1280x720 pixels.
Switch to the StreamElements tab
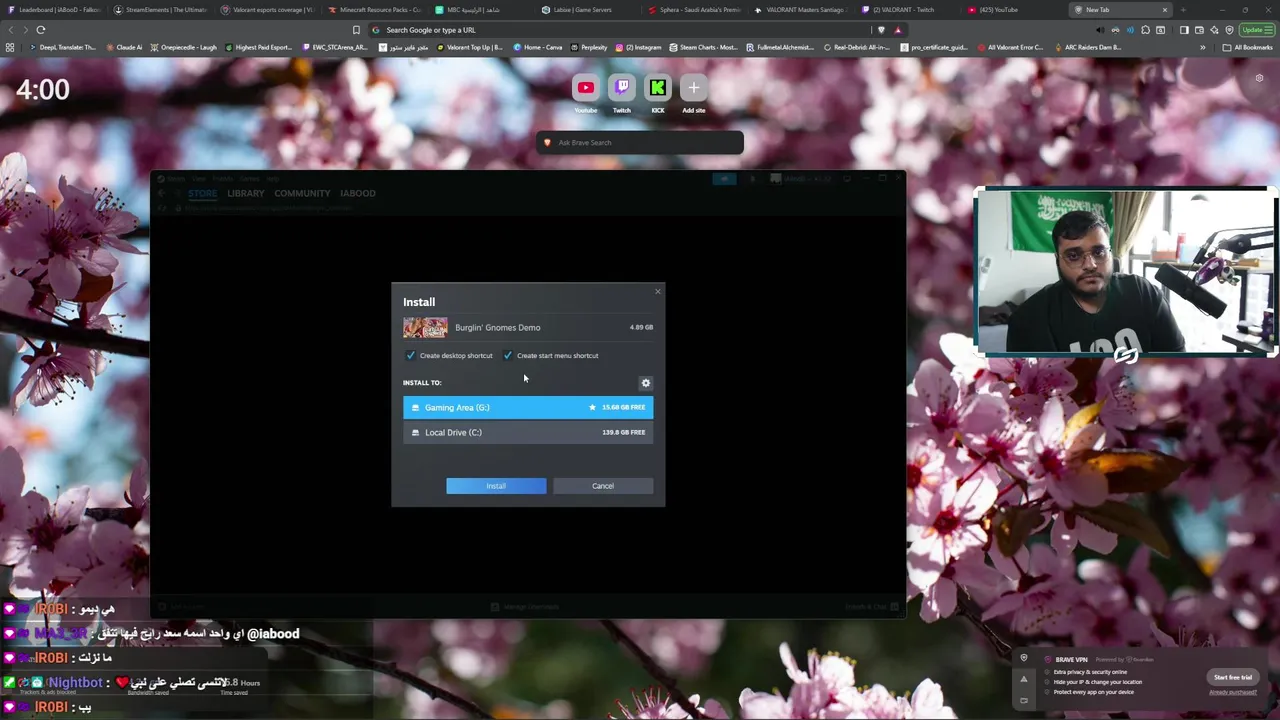pos(160,10)
